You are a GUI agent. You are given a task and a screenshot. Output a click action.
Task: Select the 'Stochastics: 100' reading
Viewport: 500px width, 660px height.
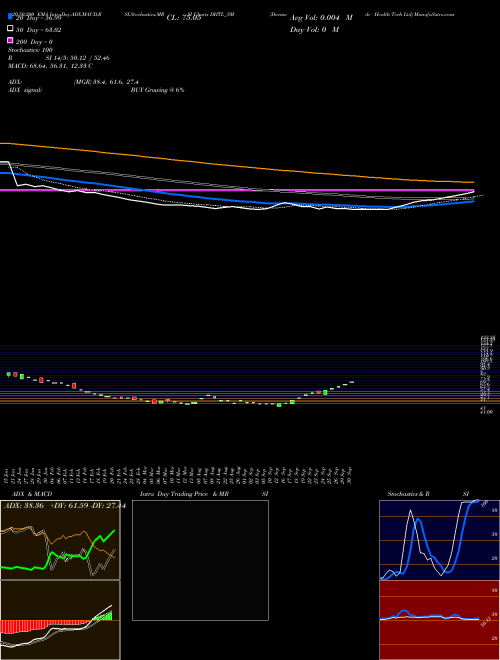coord(30,50)
